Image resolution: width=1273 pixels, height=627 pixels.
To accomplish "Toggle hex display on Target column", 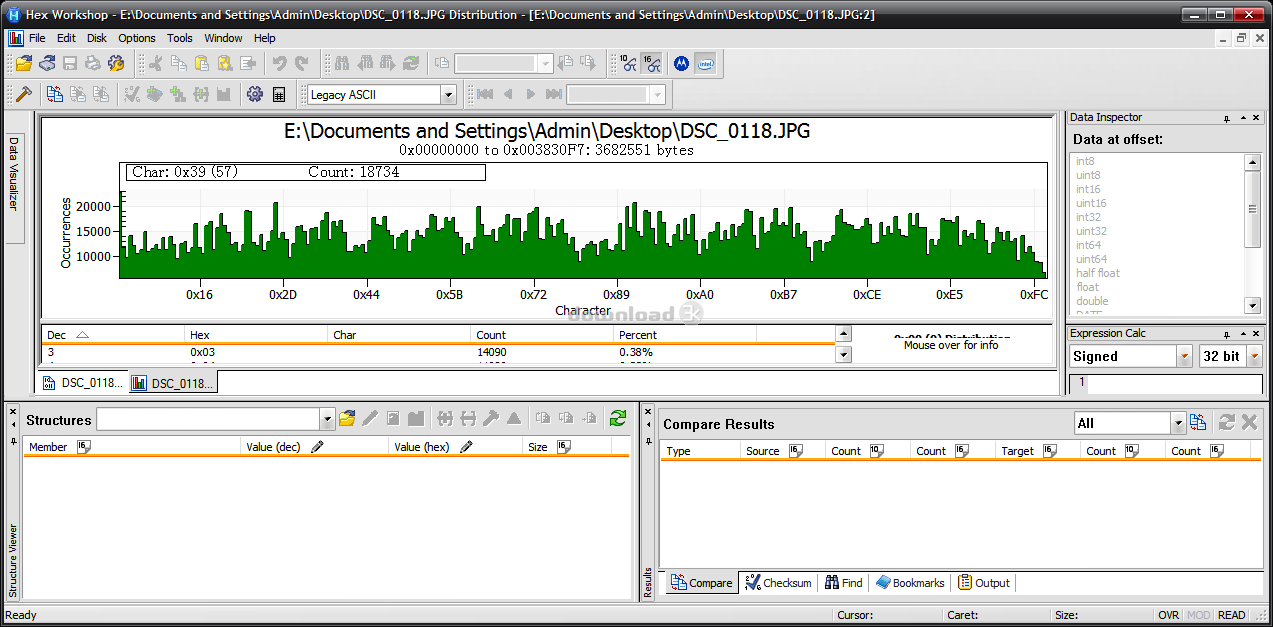I will pos(1050,451).
